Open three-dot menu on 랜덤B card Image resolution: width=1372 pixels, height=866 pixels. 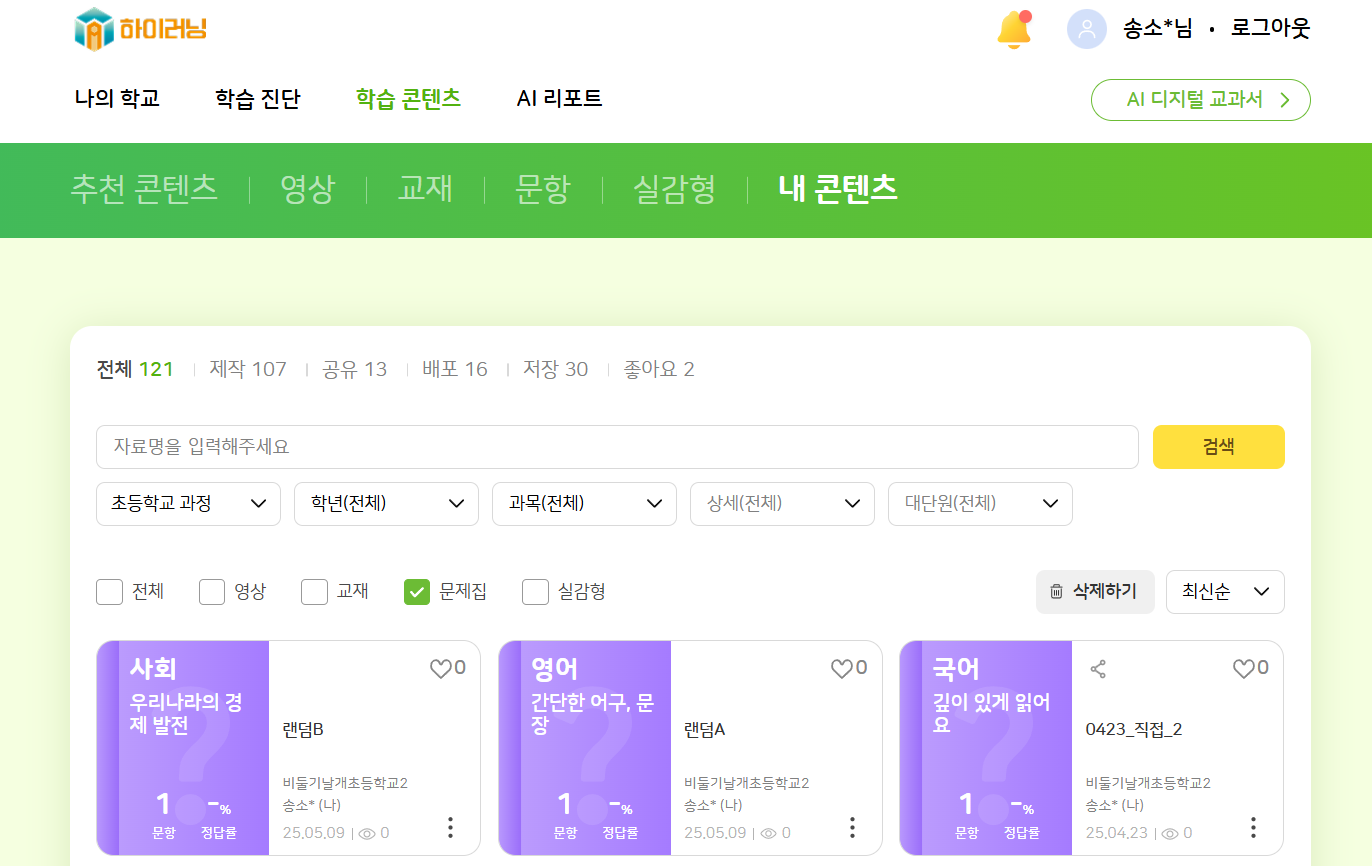click(x=450, y=827)
